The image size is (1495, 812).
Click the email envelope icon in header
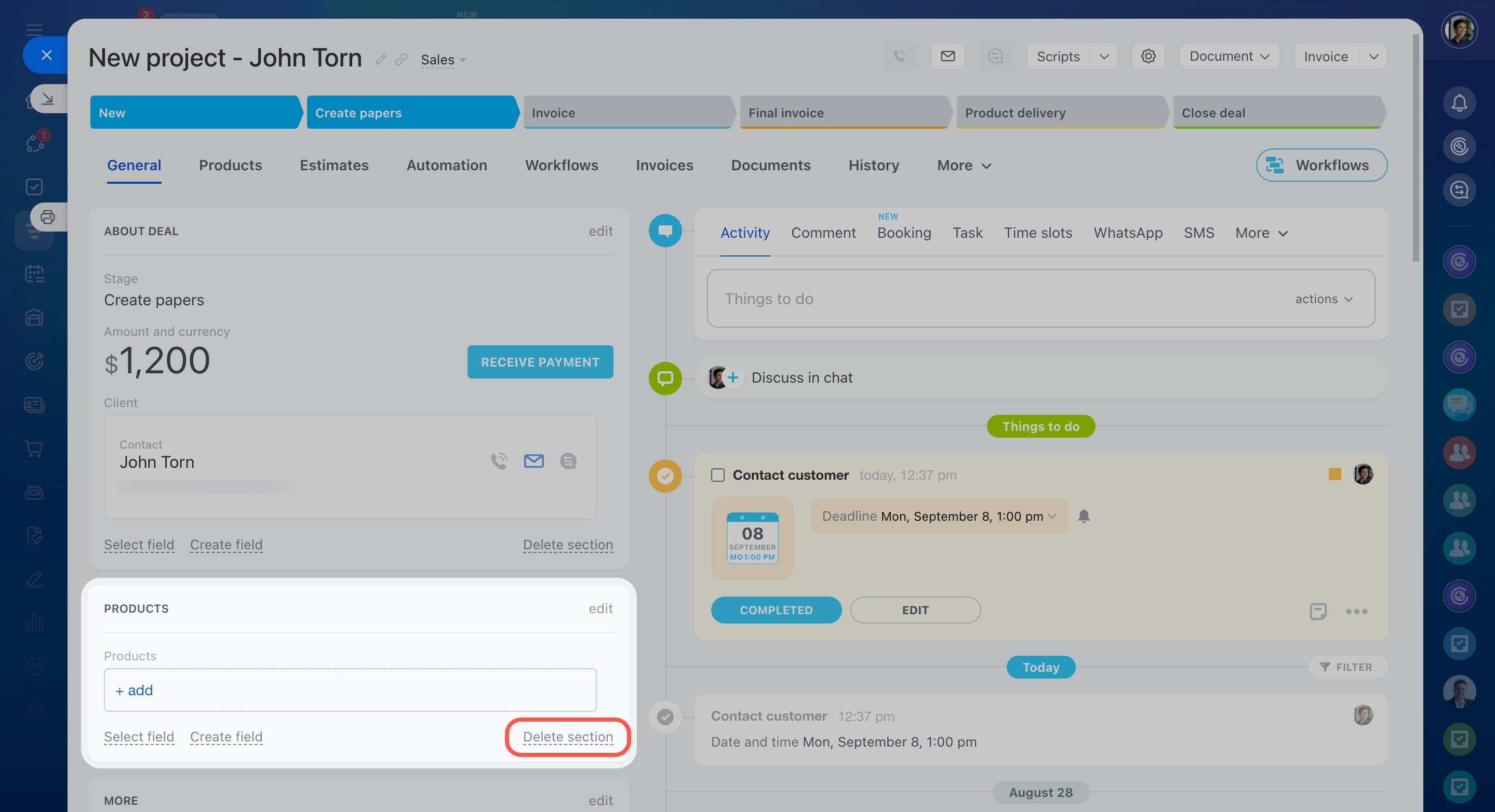point(947,56)
